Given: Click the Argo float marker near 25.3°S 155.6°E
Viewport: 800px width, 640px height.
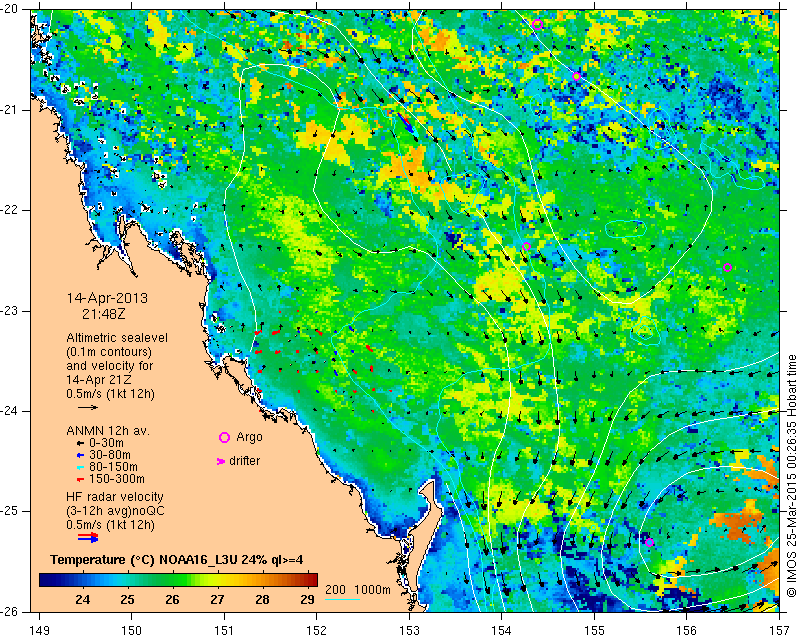Looking at the screenshot, I should click(x=649, y=542).
